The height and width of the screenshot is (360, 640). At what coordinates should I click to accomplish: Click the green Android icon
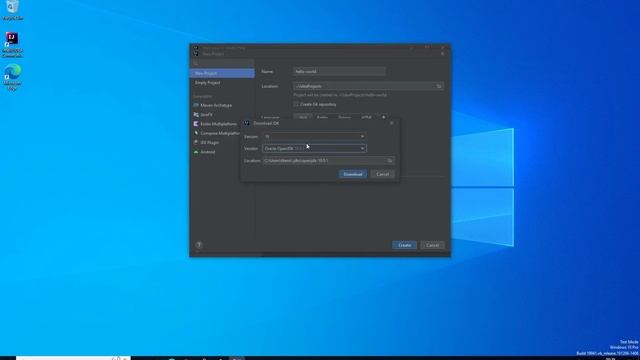(x=196, y=152)
